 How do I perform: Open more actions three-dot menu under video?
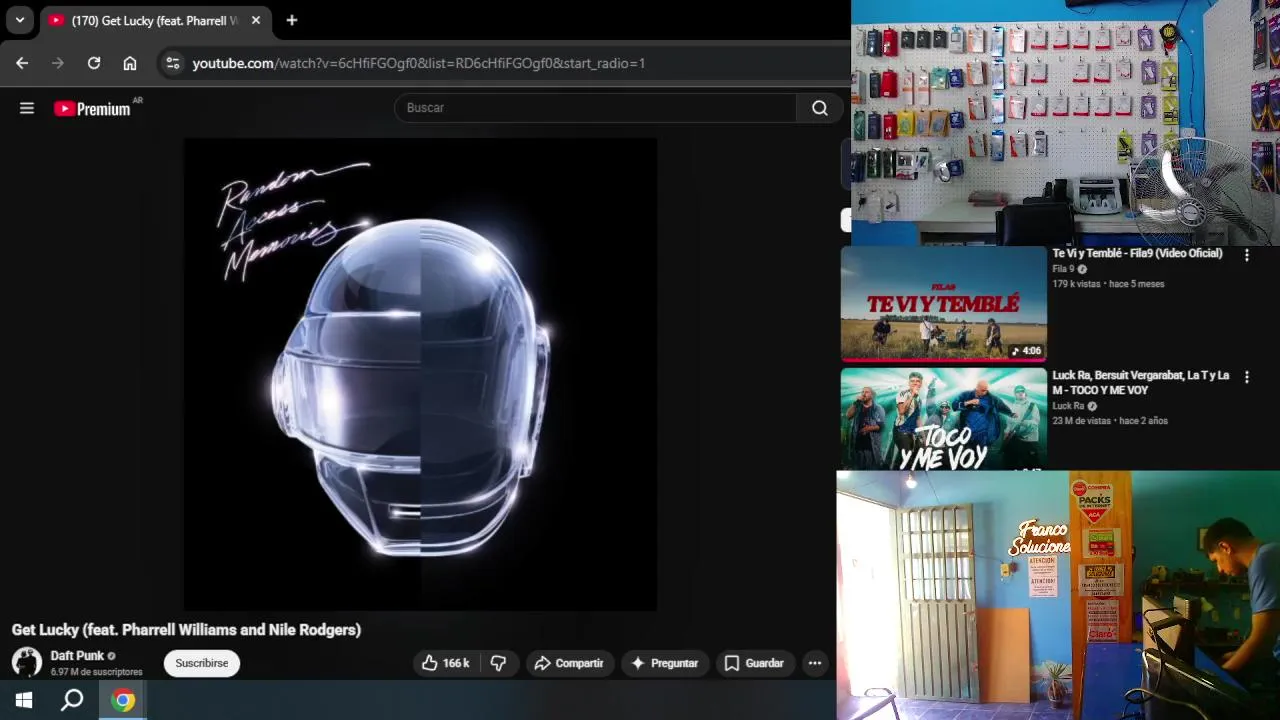[x=815, y=663]
